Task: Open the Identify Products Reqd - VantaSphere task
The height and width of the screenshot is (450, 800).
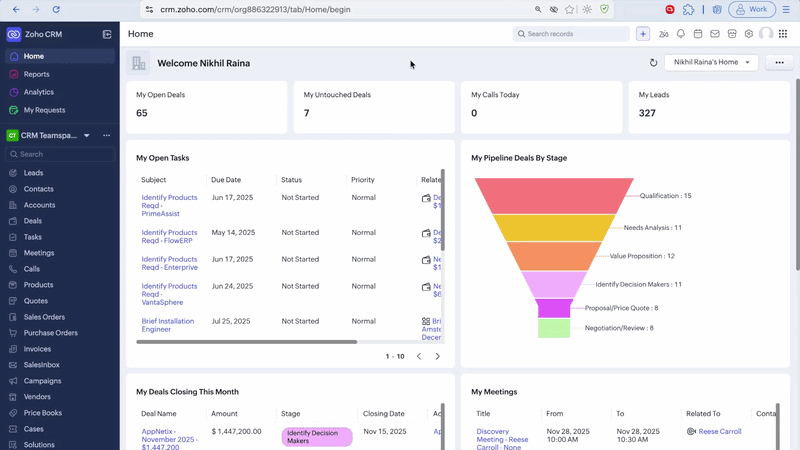Action: 169,294
